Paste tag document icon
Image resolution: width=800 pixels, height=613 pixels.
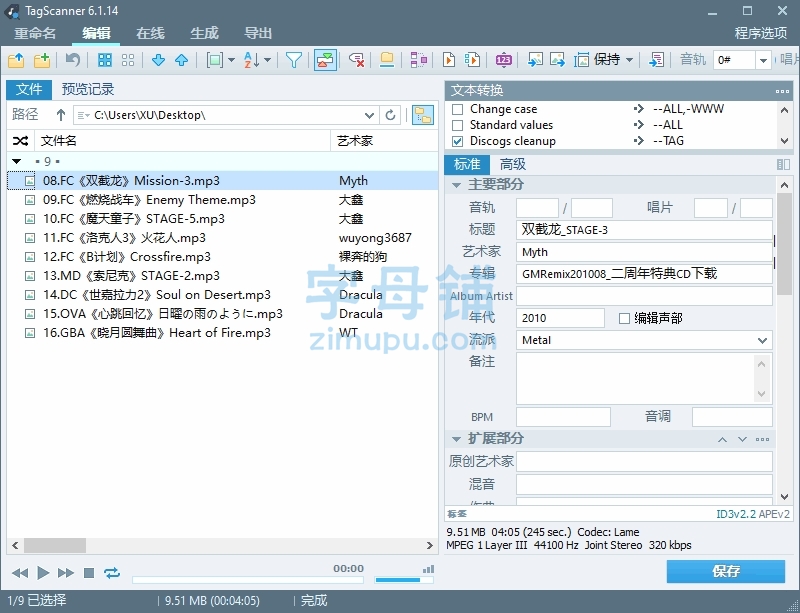(x=472, y=60)
